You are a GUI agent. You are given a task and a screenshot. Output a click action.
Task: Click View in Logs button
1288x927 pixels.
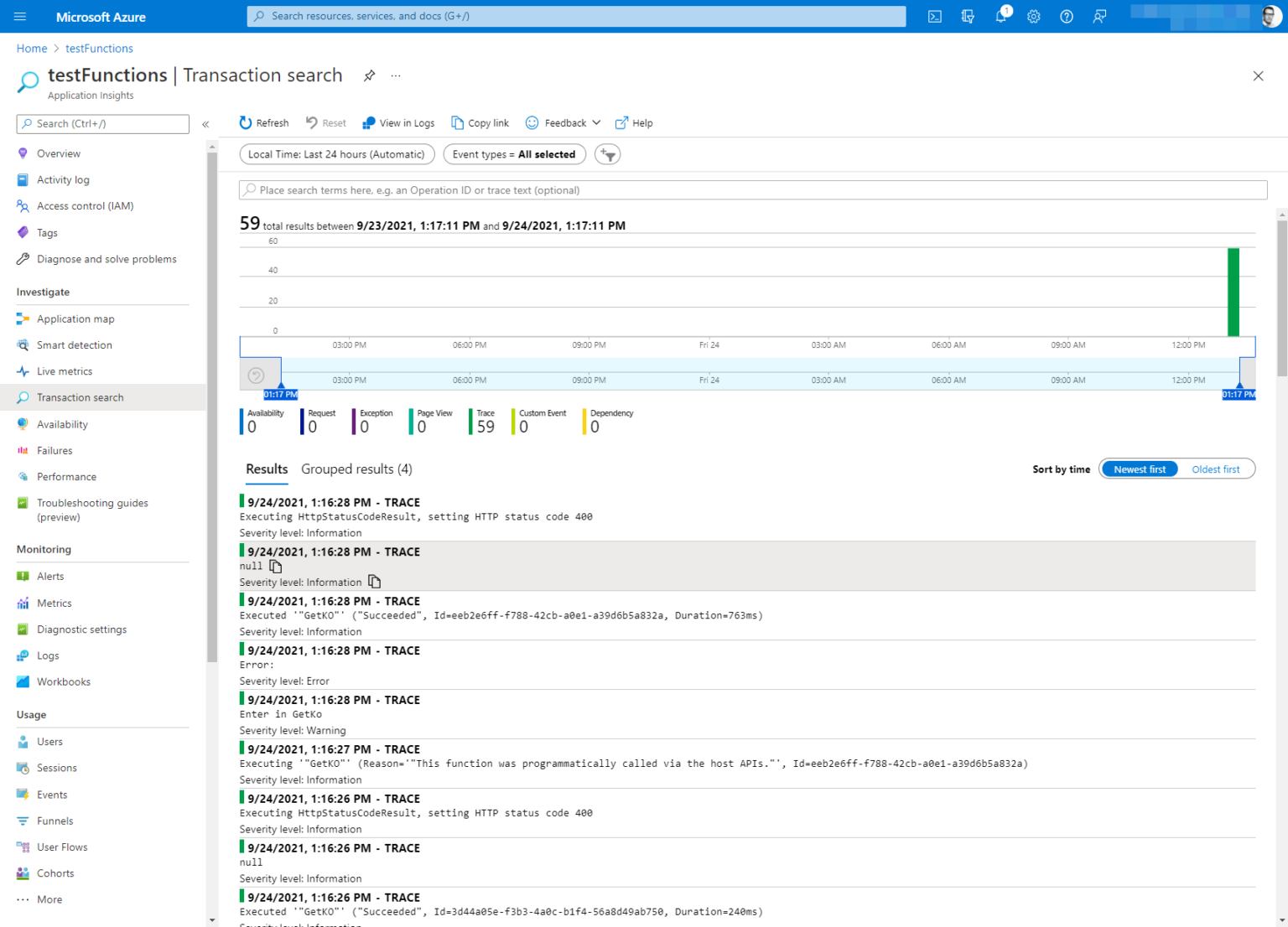[398, 123]
